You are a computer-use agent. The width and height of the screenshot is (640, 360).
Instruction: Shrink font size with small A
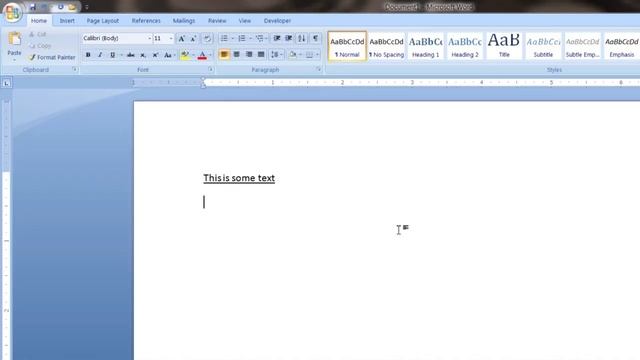click(x=193, y=38)
